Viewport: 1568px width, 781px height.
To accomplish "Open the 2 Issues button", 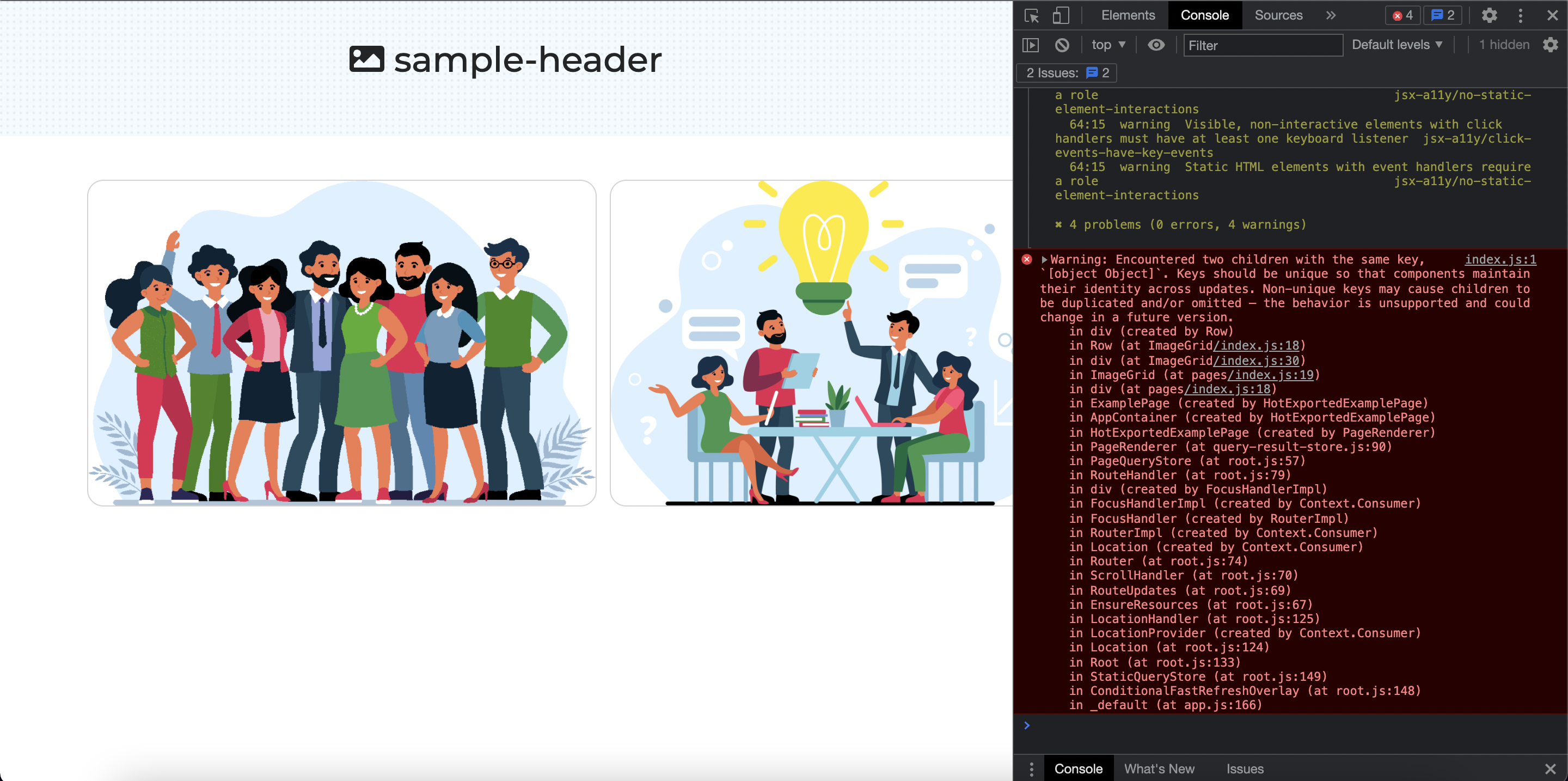I will click(x=1066, y=72).
